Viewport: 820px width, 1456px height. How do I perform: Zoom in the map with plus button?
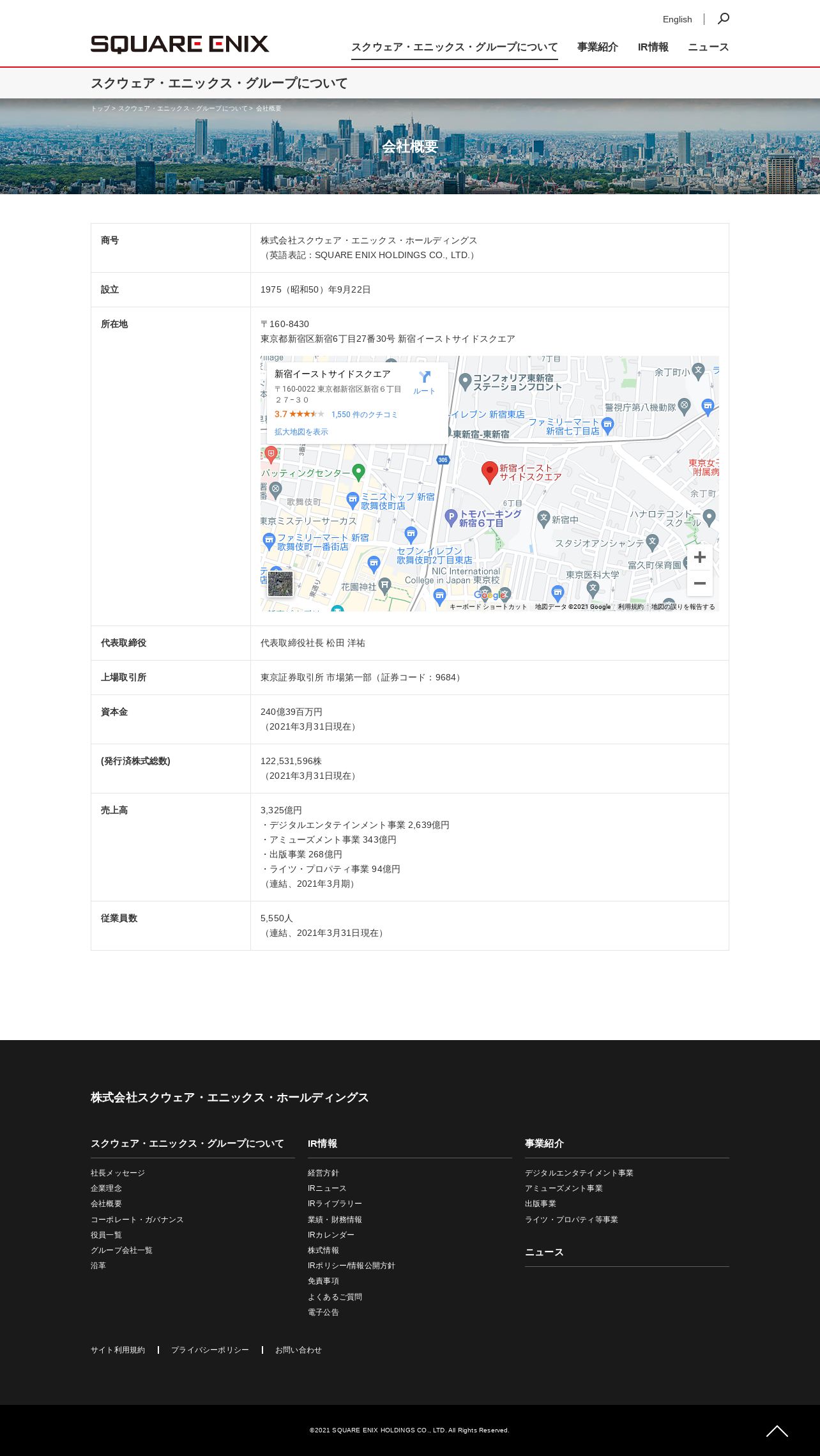pos(700,557)
